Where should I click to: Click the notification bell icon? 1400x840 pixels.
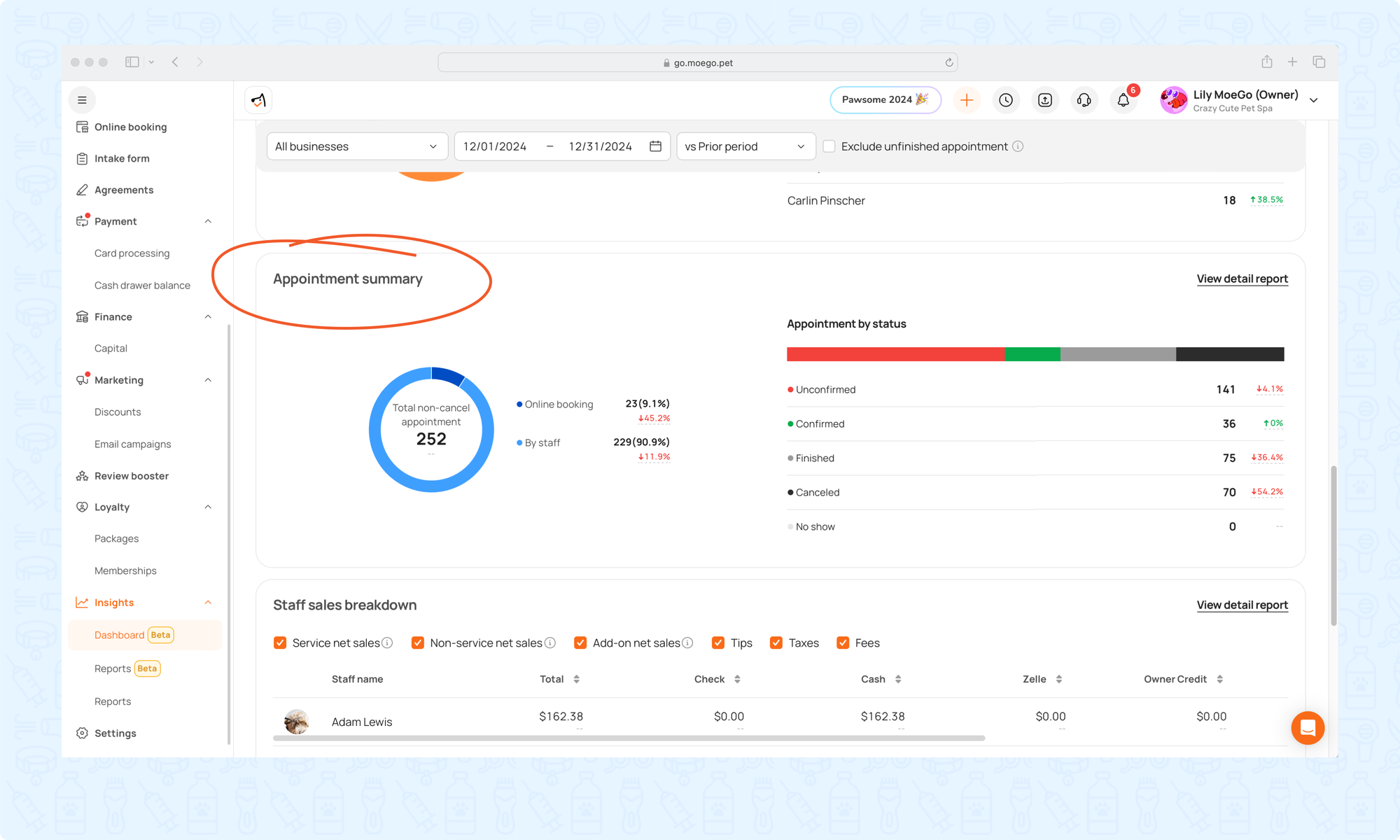[x=1123, y=100]
